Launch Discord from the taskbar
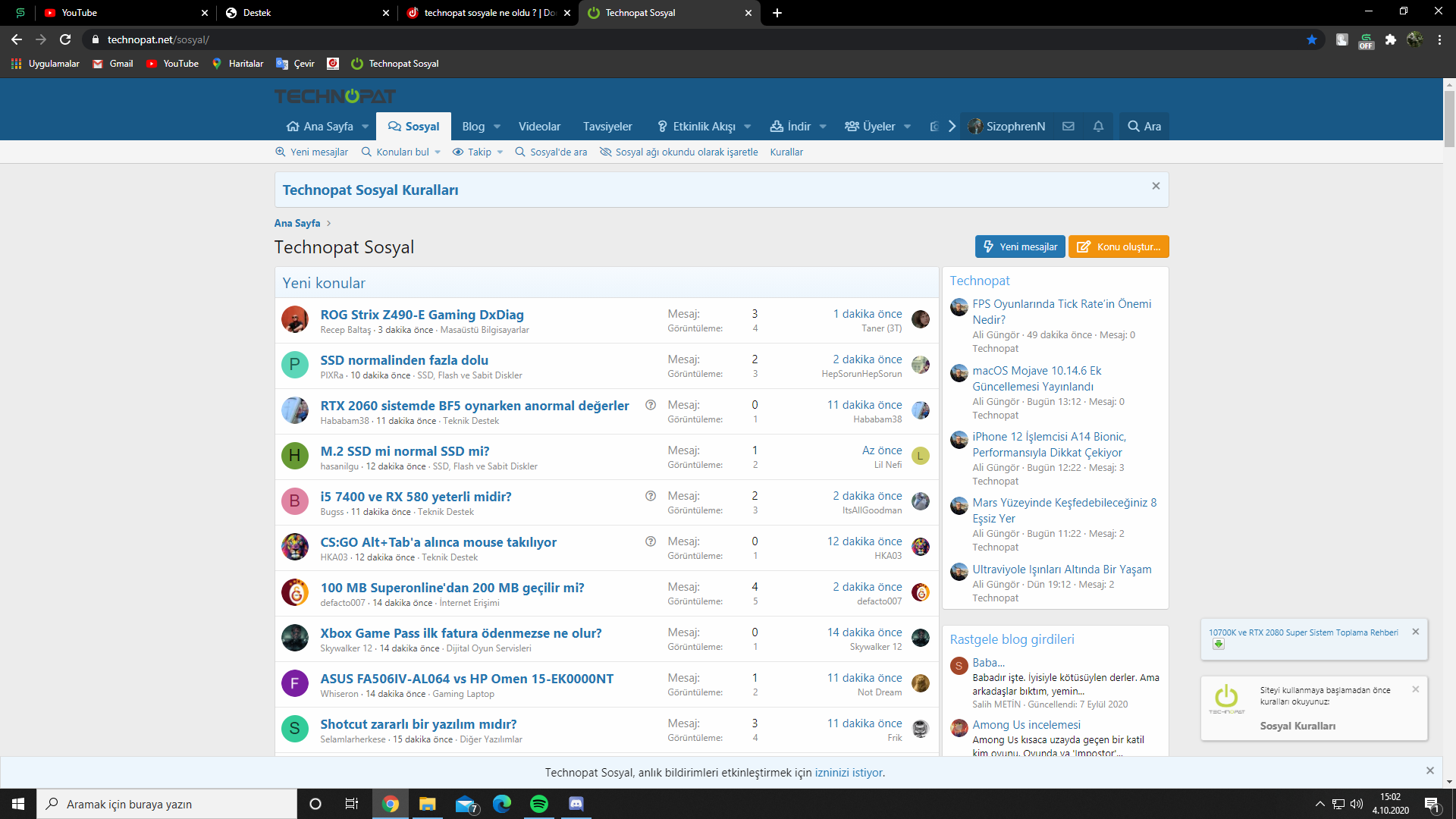Image resolution: width=1456 pixels, height=819 pixels. [576, 804]
